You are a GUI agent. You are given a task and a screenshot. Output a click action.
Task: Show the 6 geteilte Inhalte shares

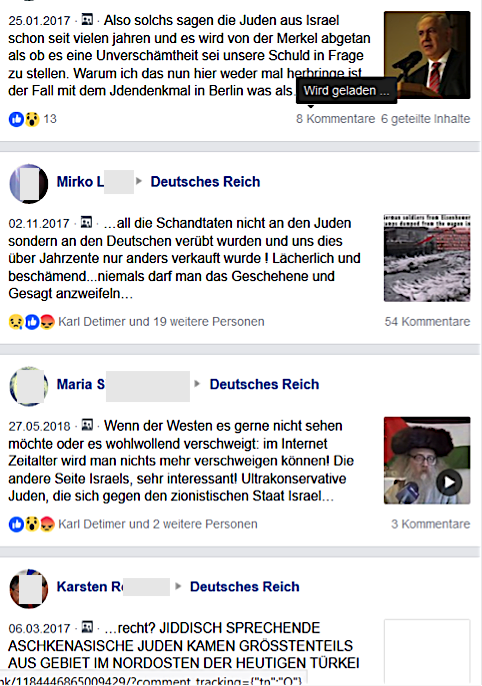click(x=426, y=119)
